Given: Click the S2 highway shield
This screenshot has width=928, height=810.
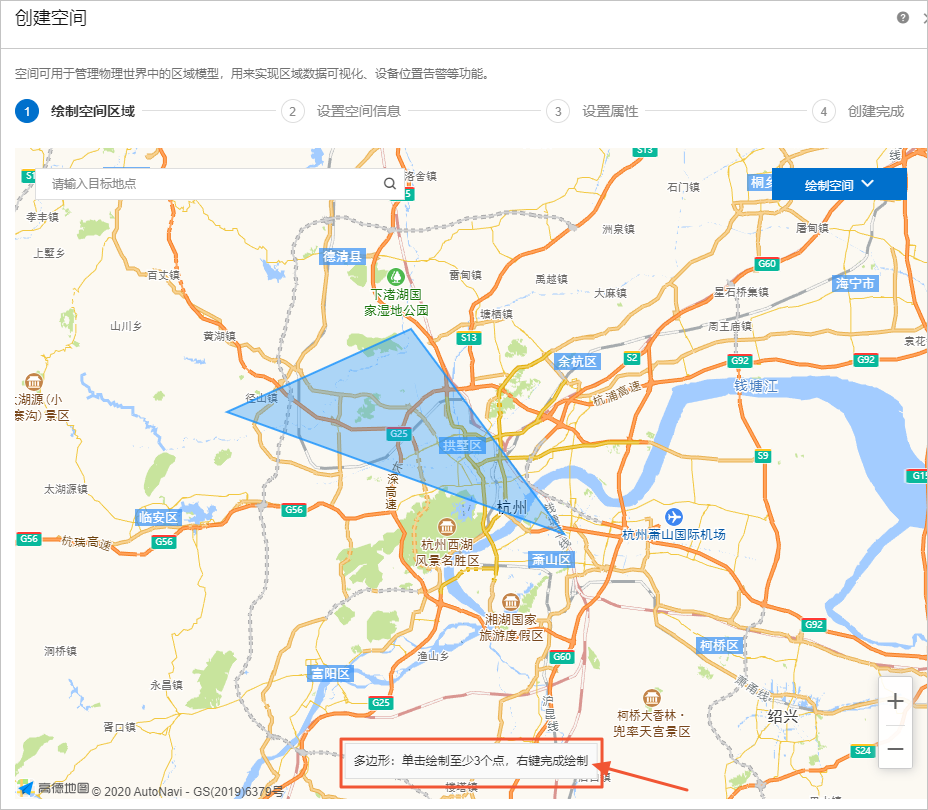Looking at the screenshot, I should click(x=632, y=357).
